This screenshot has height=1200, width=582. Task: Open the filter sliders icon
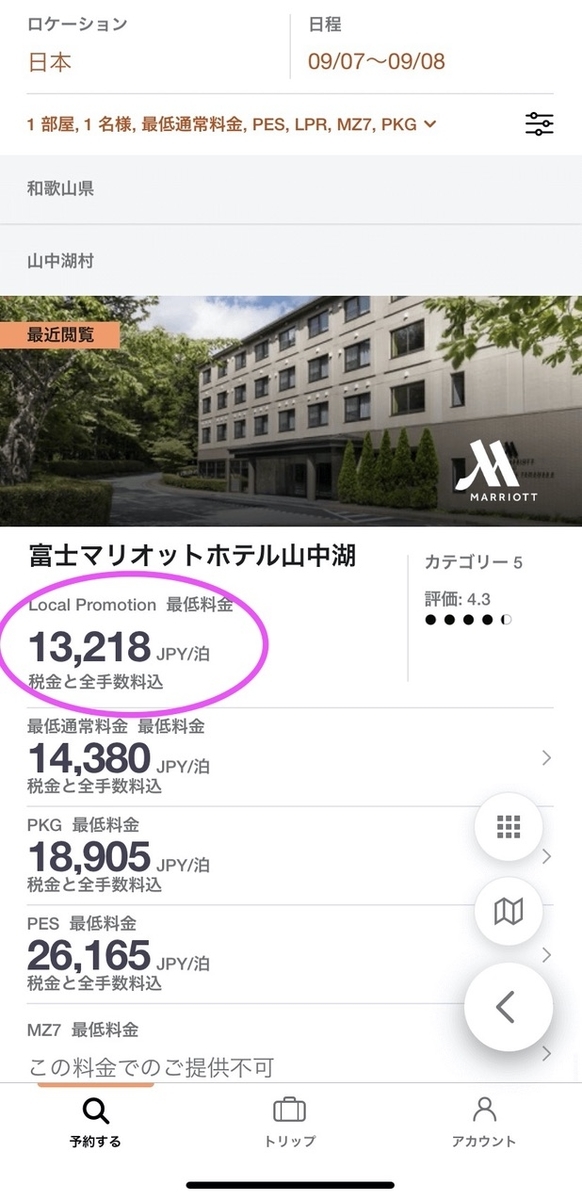point(539,124)
